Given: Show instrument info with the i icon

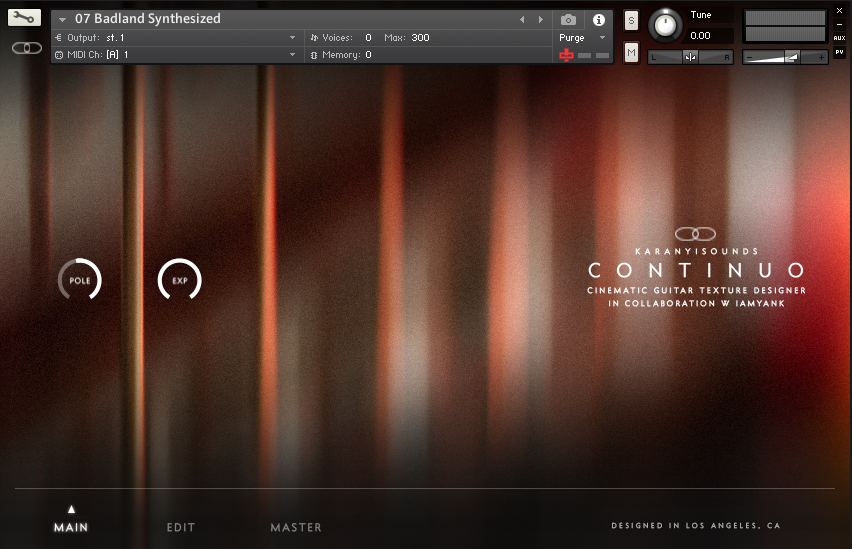Looking at the screenshot, I should tap(599, 20).
